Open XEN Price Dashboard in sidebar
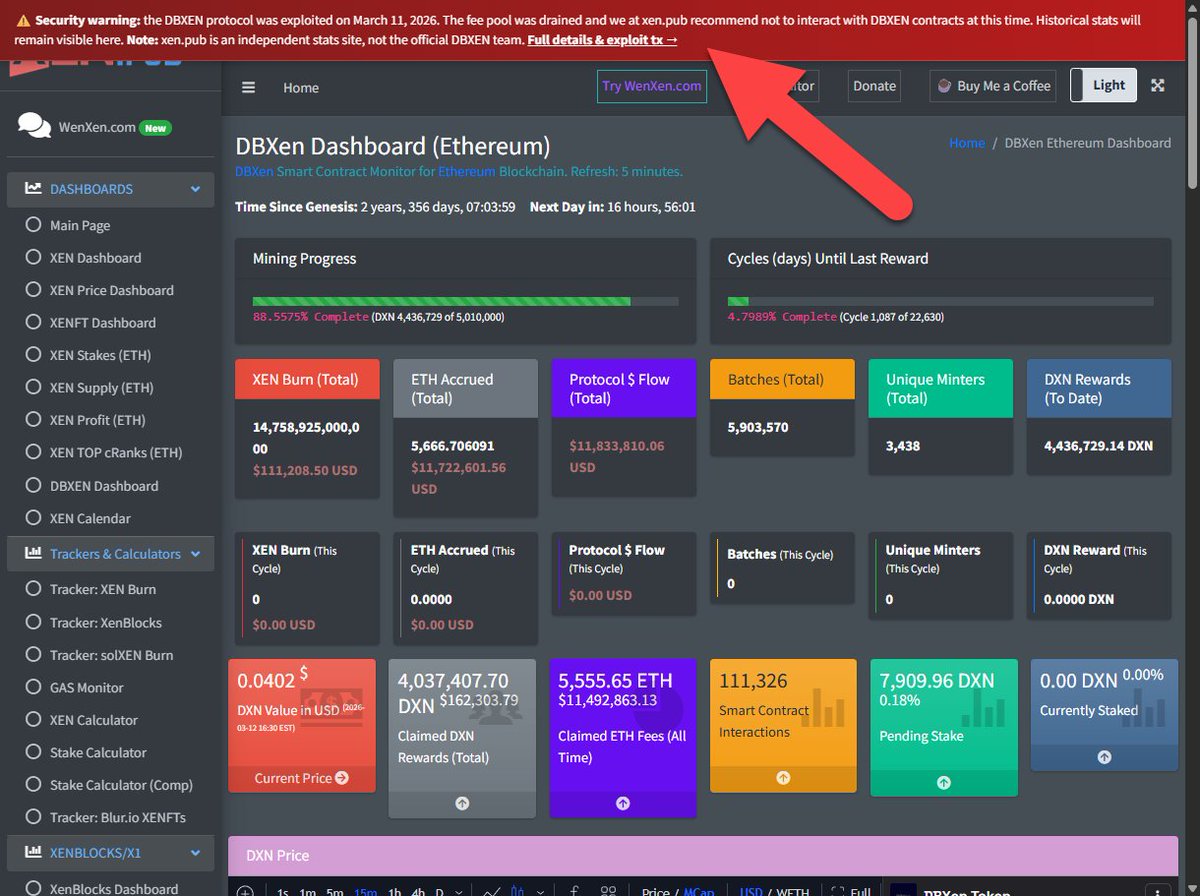This screenshot has width=1200, height=896. (110, 290)
